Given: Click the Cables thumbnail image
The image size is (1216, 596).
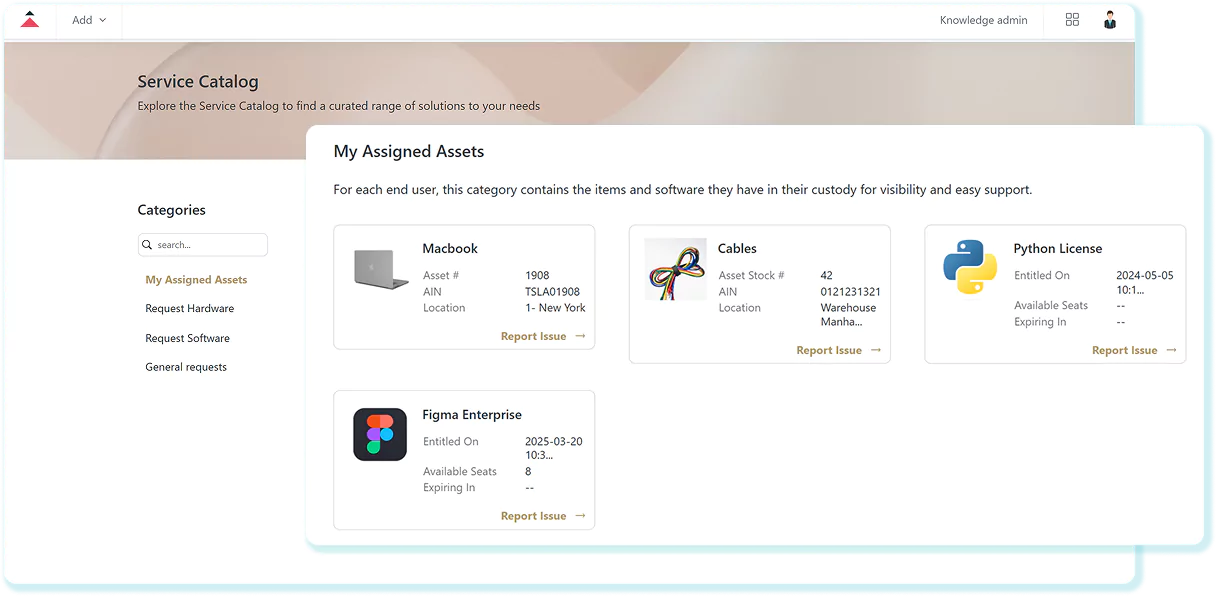Looking at the screenshot, I should tap(675, 269).
